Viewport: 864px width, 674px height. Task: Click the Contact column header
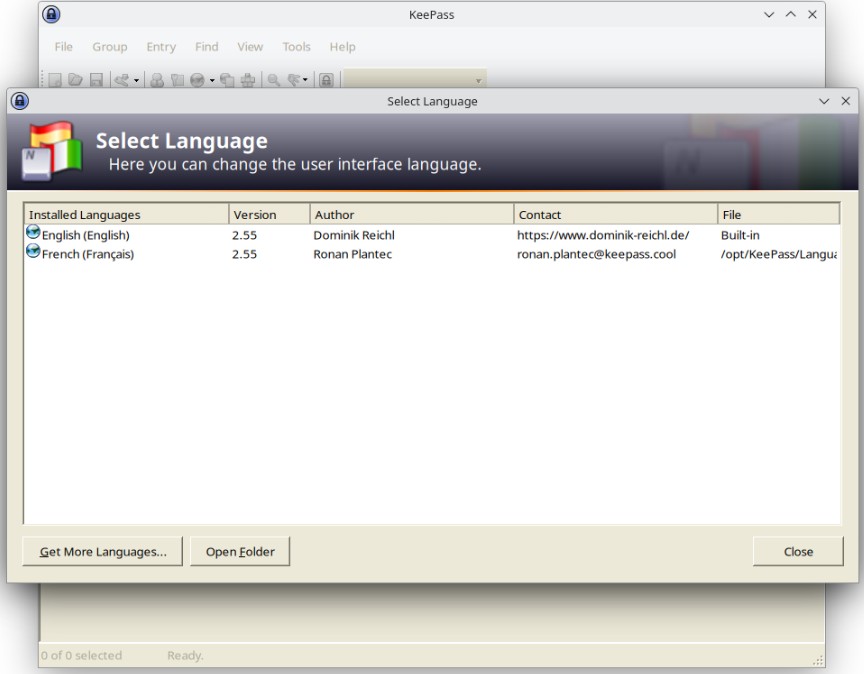coord(615,214)
